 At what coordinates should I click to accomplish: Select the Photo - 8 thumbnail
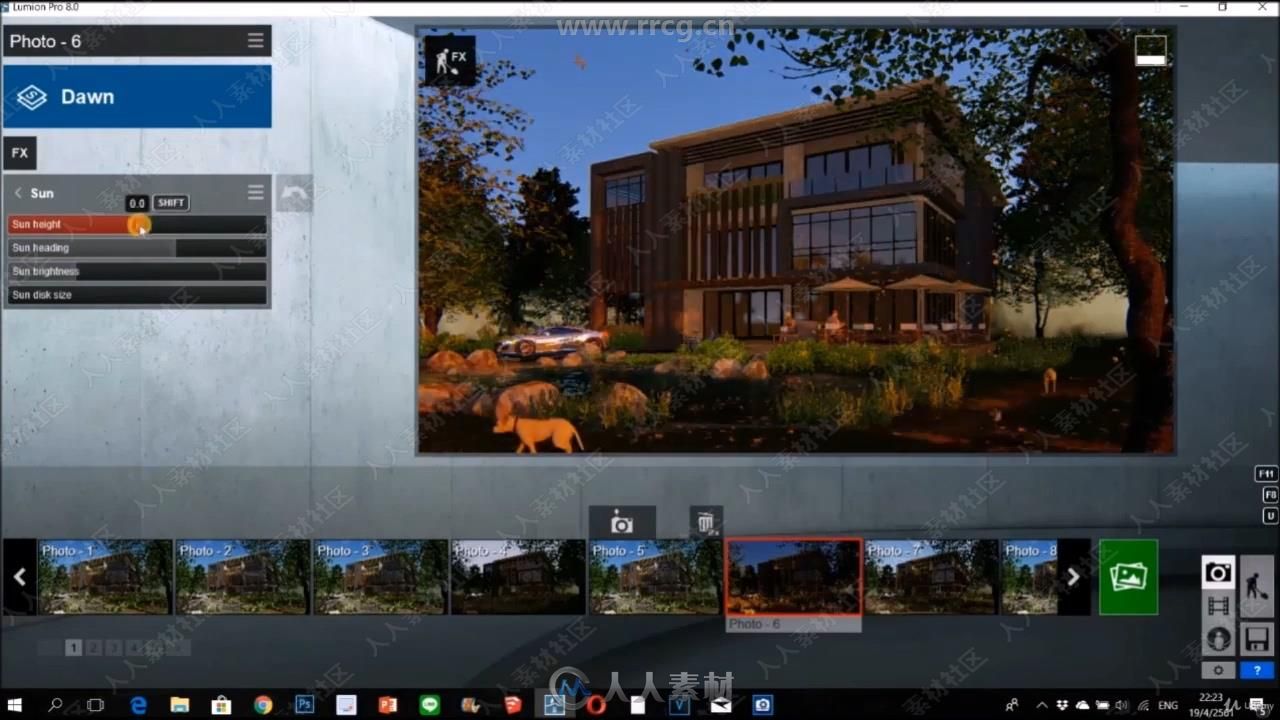tap(1030, 577)
